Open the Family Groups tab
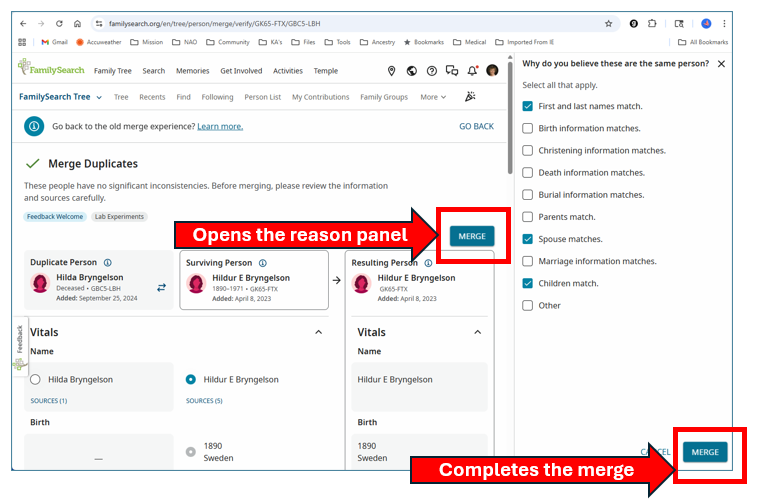The width and height of the screenshot is (762, 501). 384,97
